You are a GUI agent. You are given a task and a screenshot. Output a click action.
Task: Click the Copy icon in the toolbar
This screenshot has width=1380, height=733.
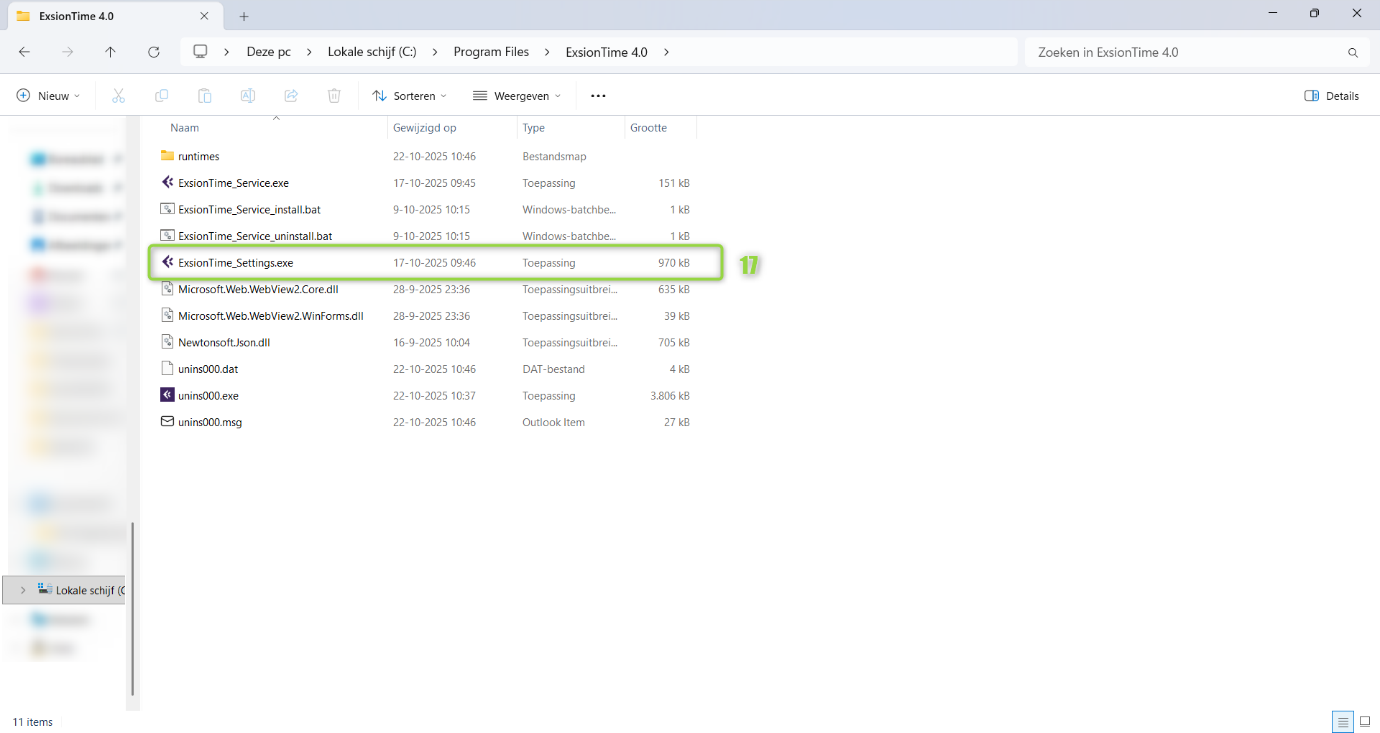161,96
